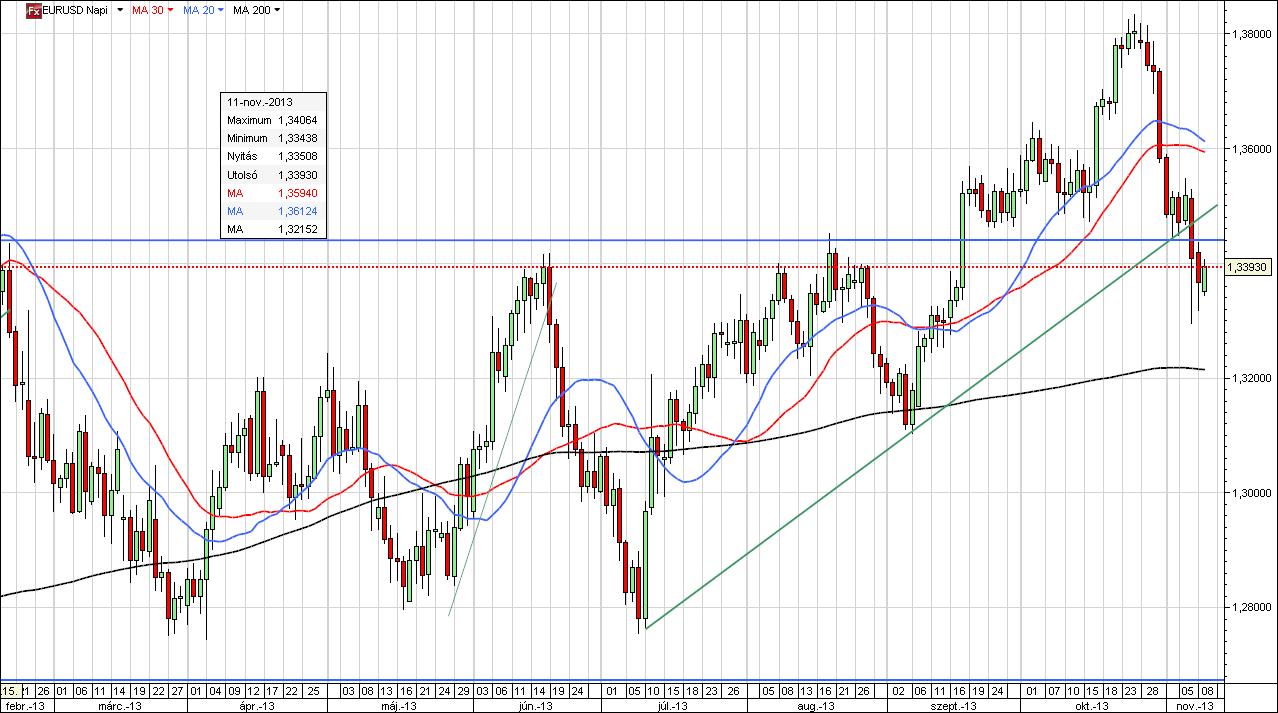Click the jún.-13 month label
Viewport: 1278px width, 713px height.
click(x=536, y=706)
